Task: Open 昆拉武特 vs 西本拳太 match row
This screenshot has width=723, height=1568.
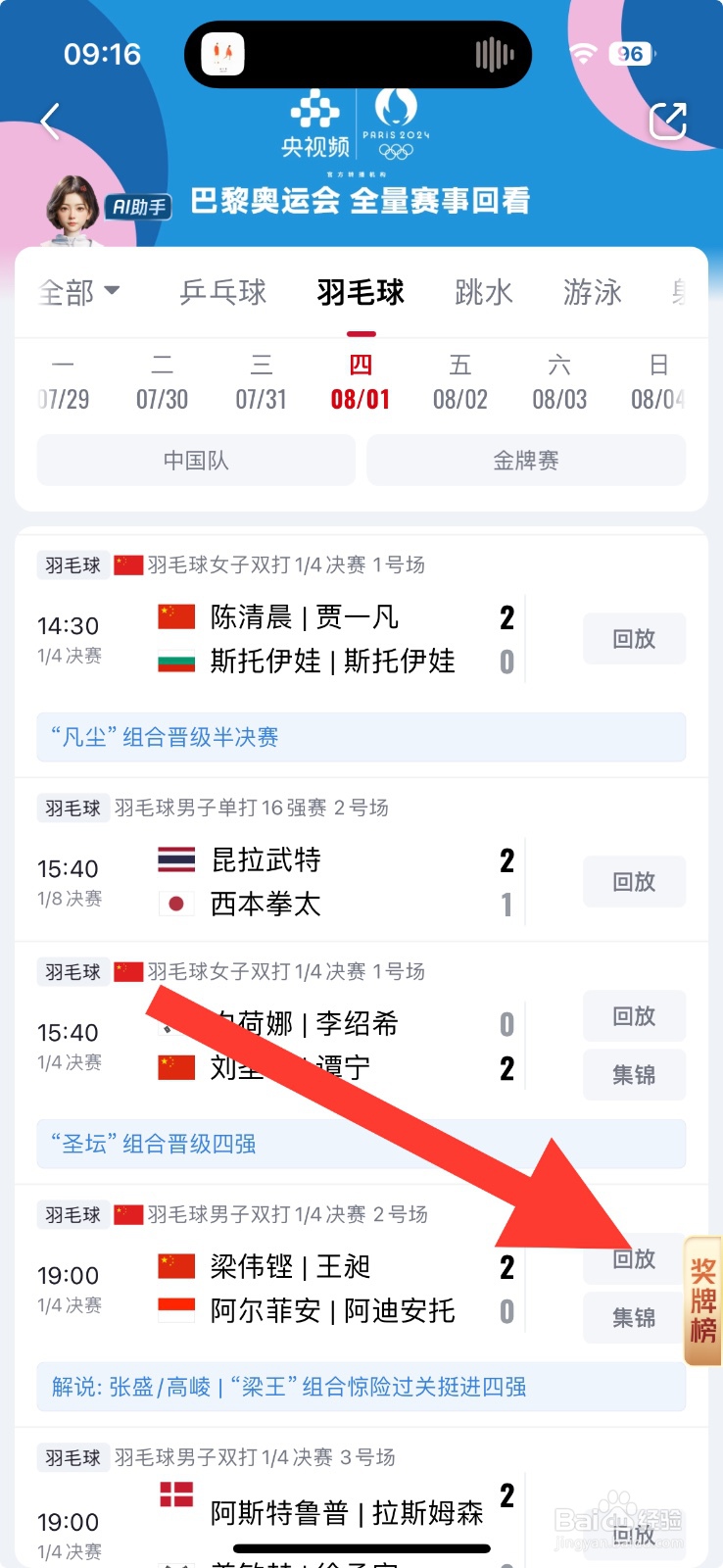Action: point(333,882)
